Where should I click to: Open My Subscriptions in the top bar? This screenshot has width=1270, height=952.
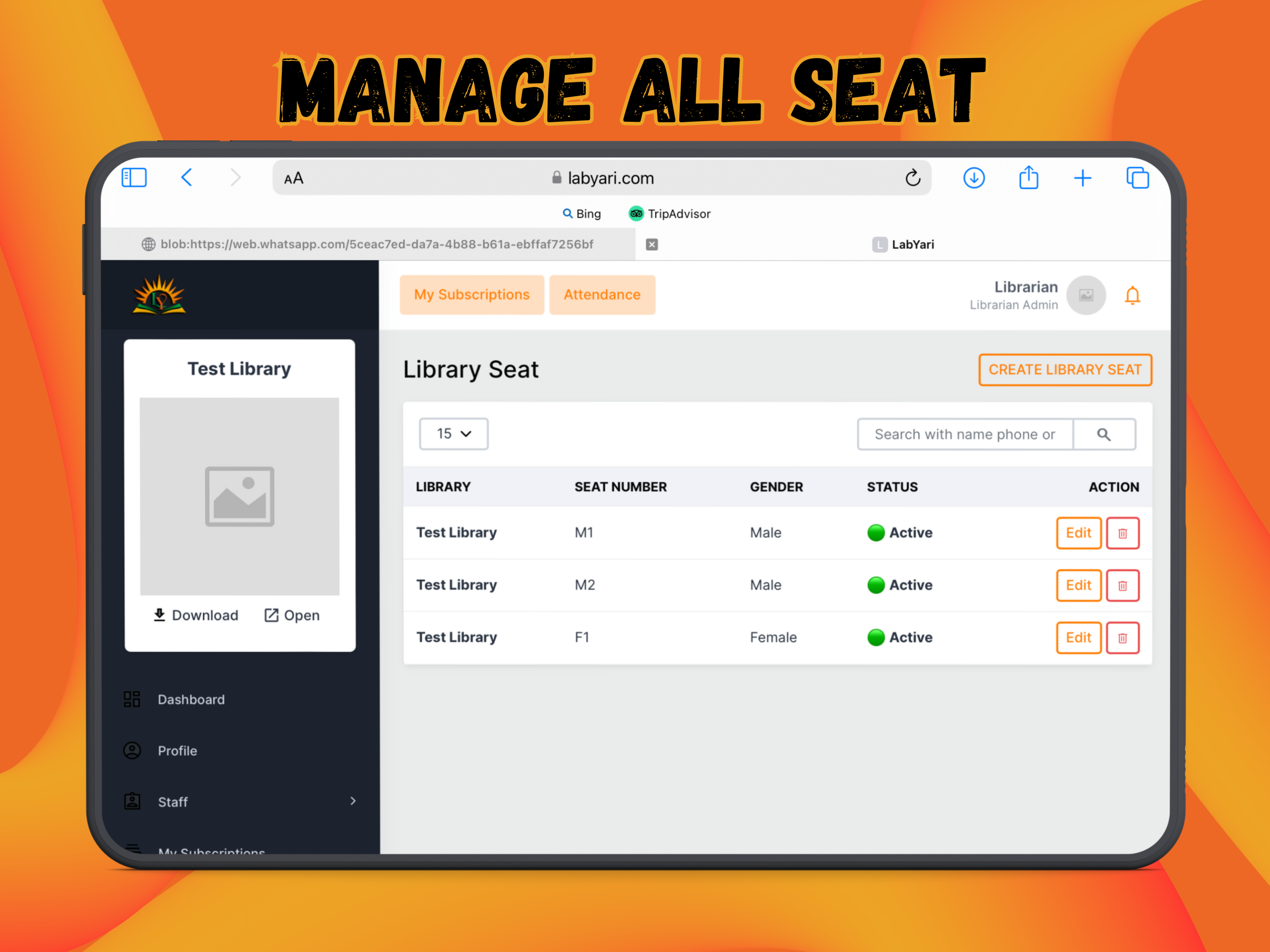point(472,295)
